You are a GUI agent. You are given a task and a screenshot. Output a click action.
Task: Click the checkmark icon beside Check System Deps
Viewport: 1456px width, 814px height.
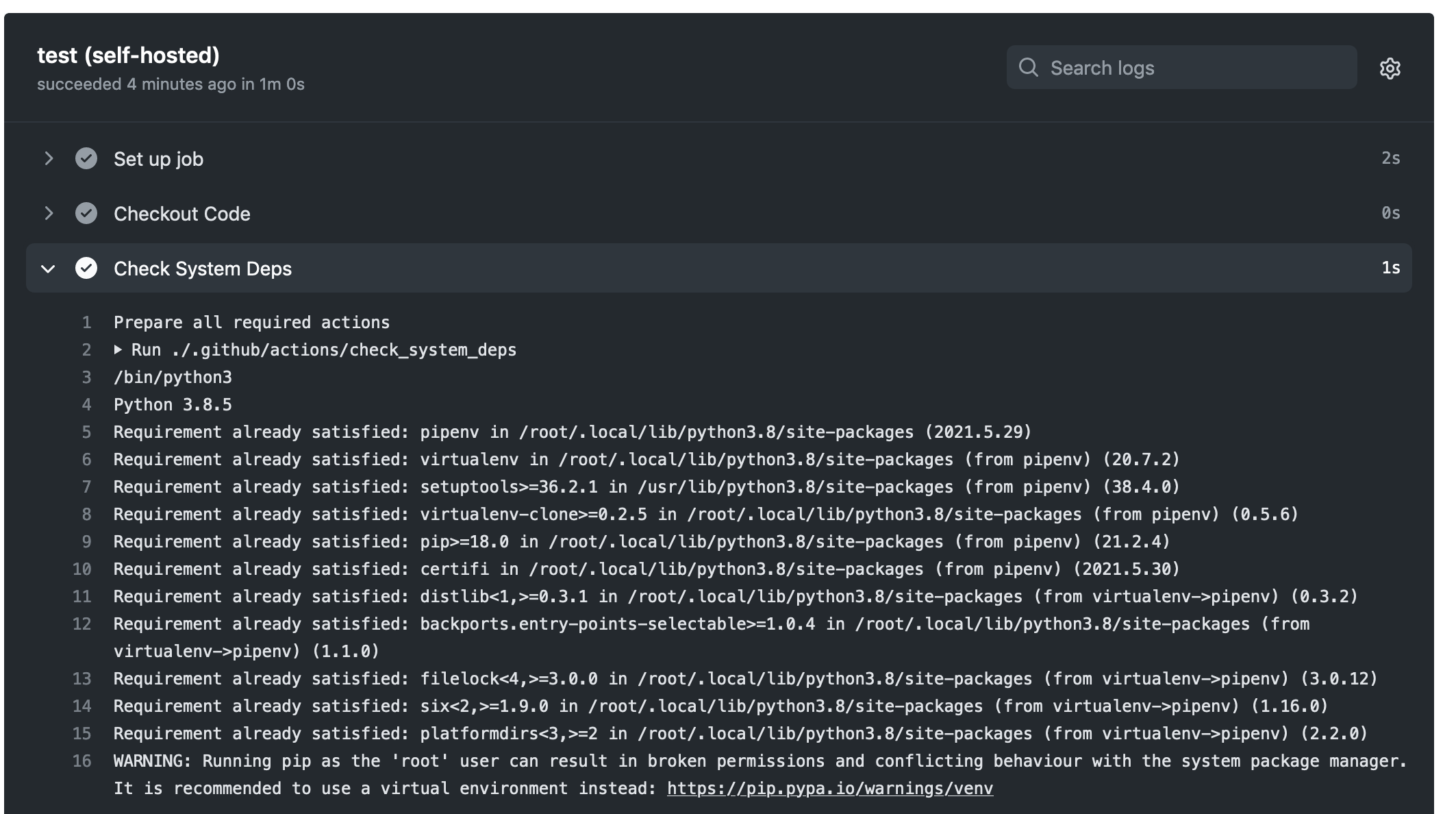point(86,269)
